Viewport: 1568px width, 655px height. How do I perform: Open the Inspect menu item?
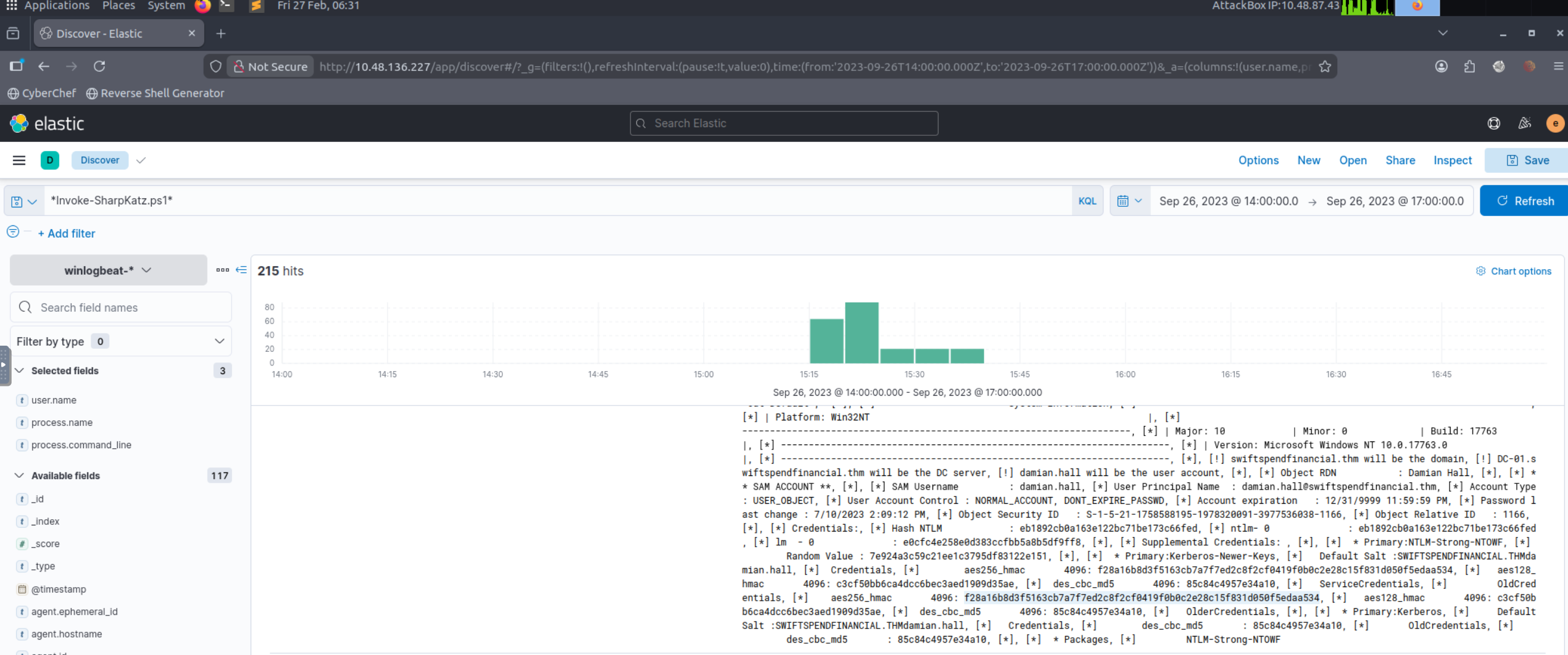pos(1452,161)
